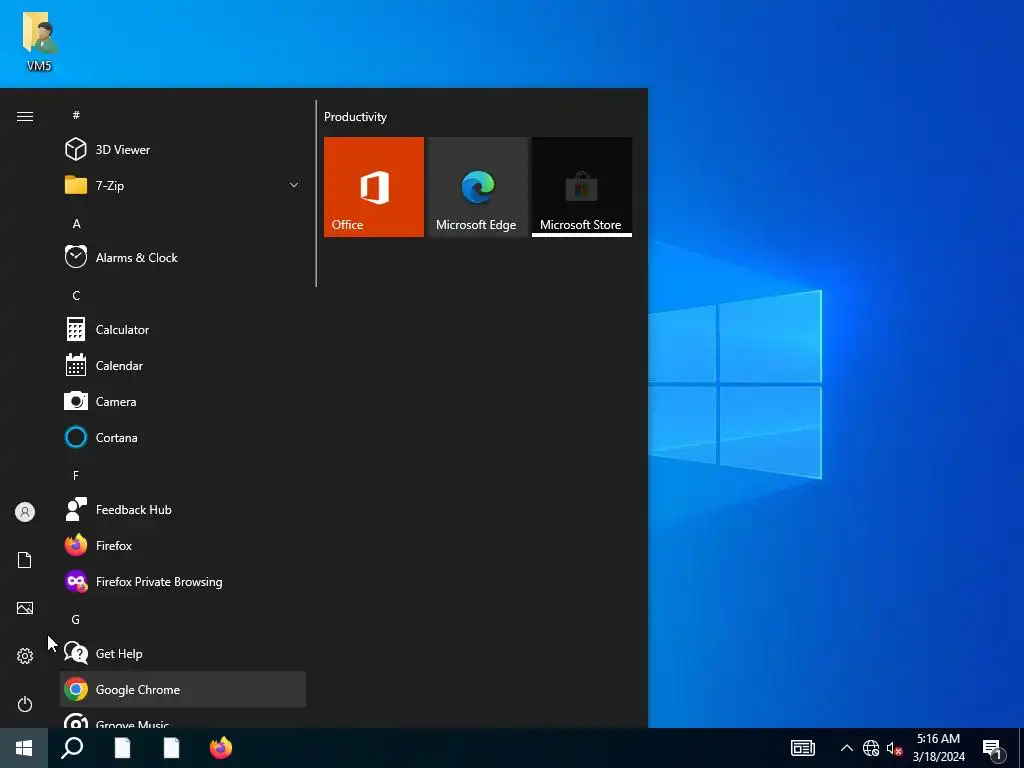Open Firefox Private Browsing

pyautogui.click(x=183, y=581)
